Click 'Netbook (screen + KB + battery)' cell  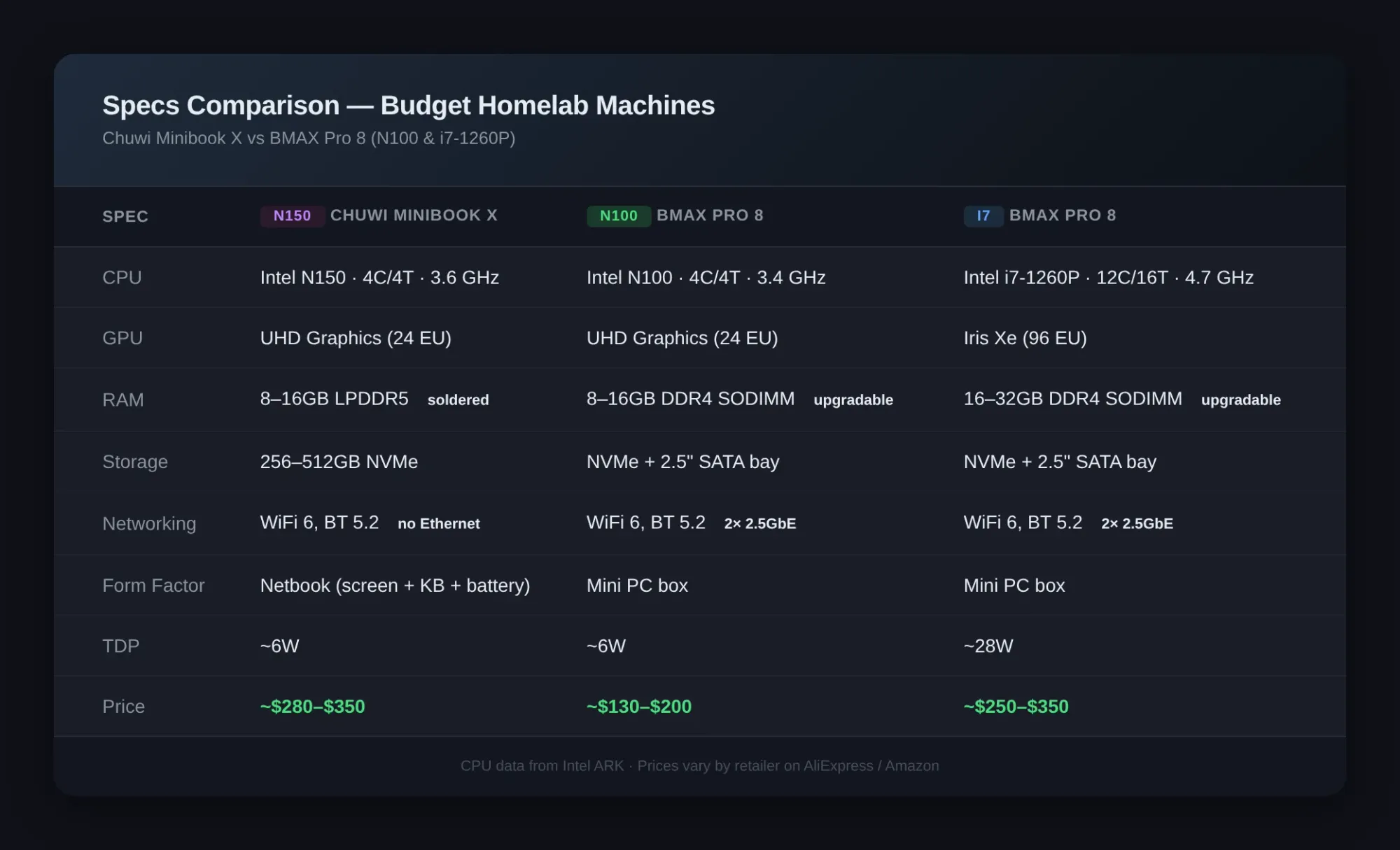395,586
